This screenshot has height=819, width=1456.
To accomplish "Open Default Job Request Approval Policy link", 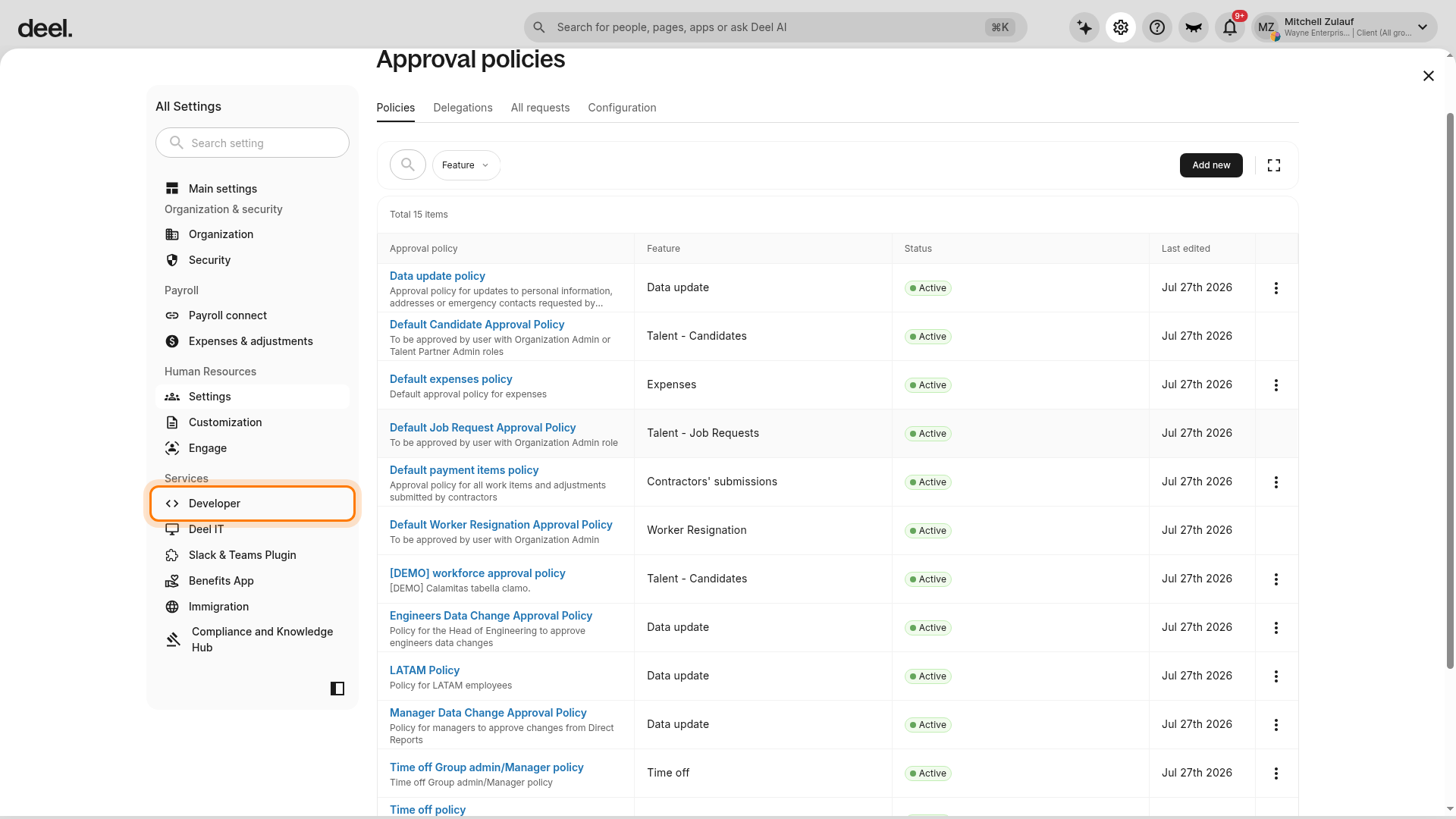I will [482, 428].
